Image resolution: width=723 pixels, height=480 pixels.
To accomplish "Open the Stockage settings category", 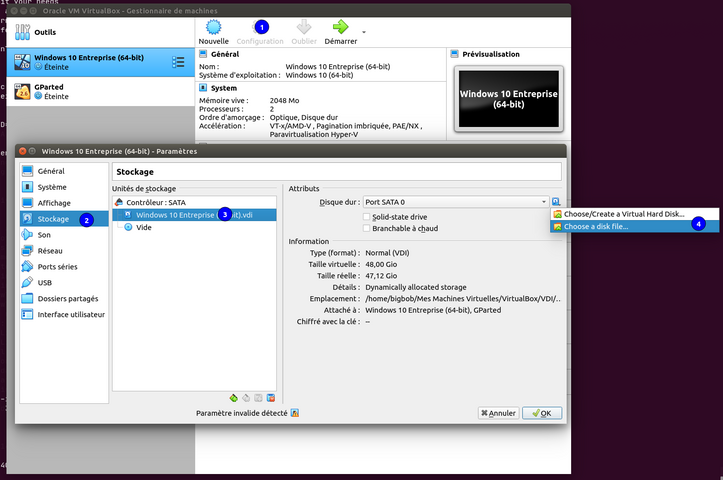I will (x=64, y=219).
